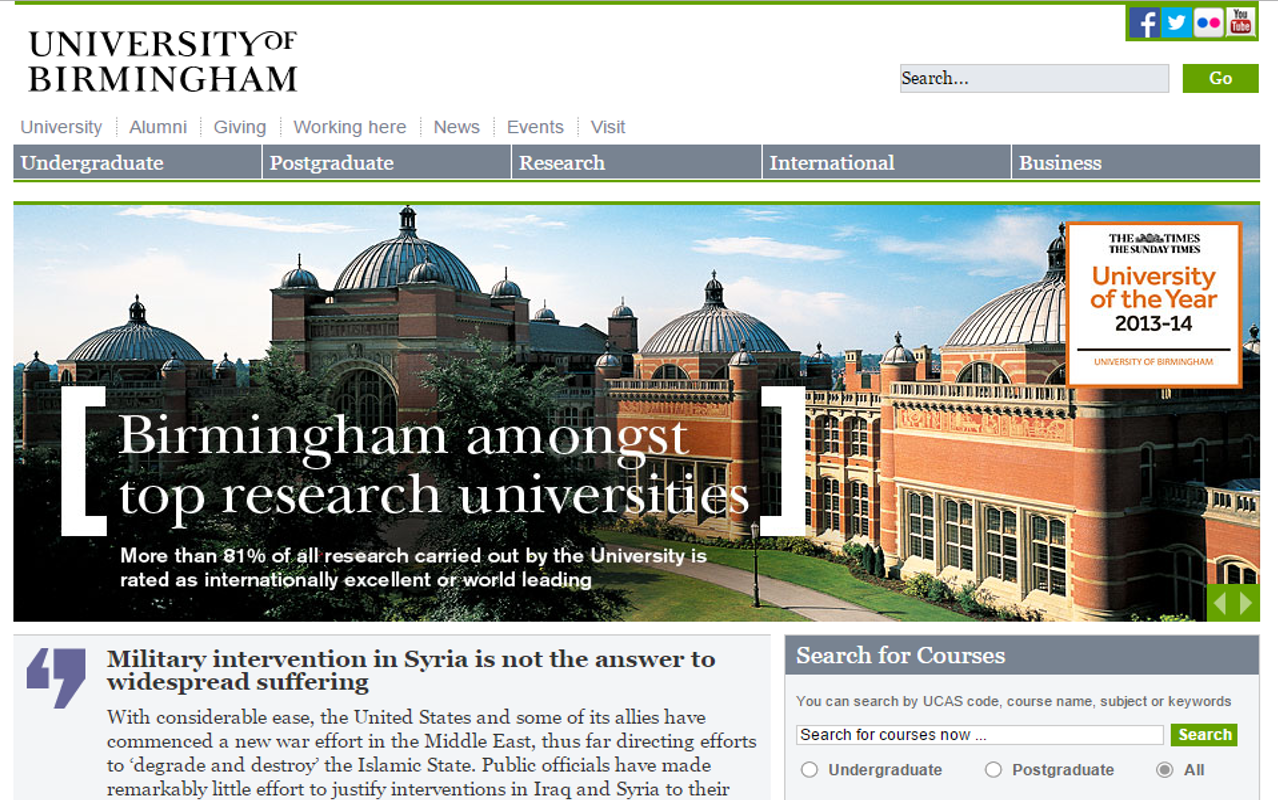Click the course Search button
1278x800 pixels.
1204,735
